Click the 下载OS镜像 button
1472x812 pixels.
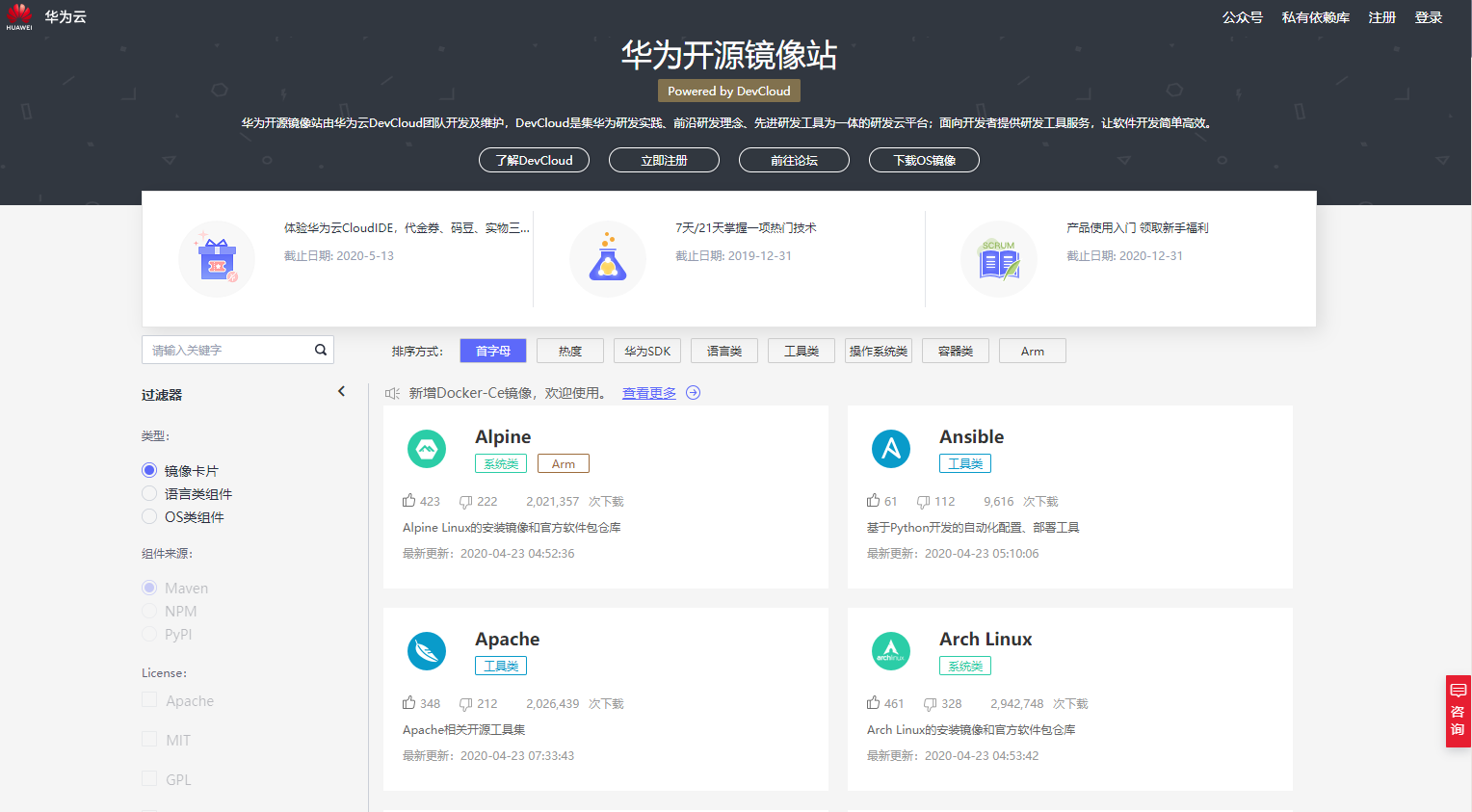925,160
